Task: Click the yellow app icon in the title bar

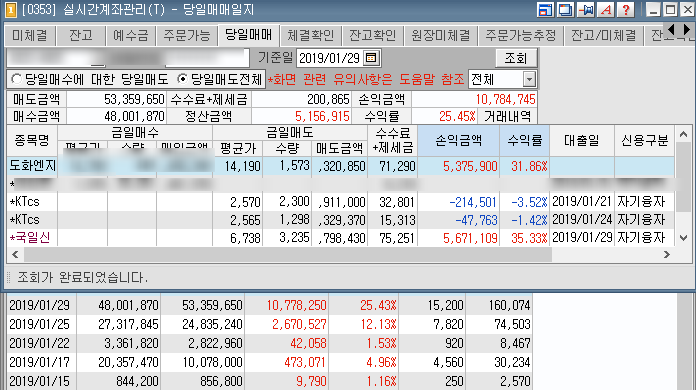Action: tap(11, 10)
